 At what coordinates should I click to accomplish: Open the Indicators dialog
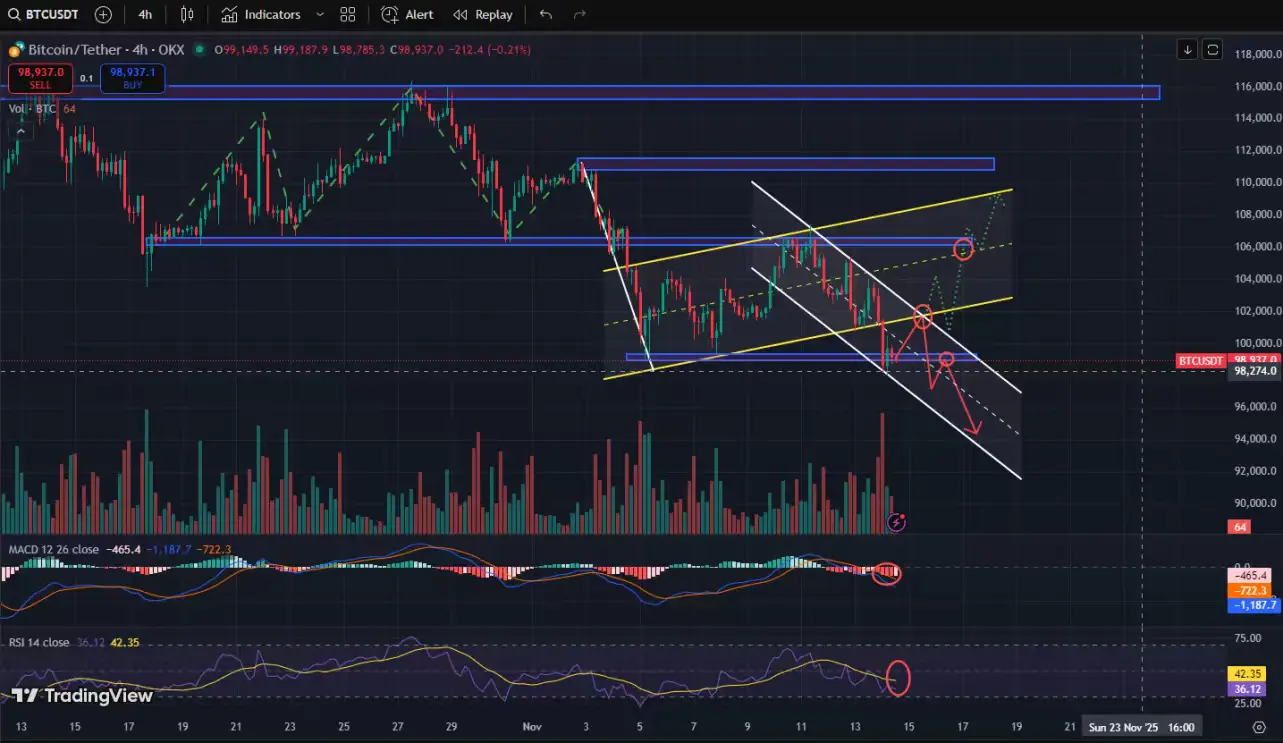pyautogui.click(x=261, y=15)
